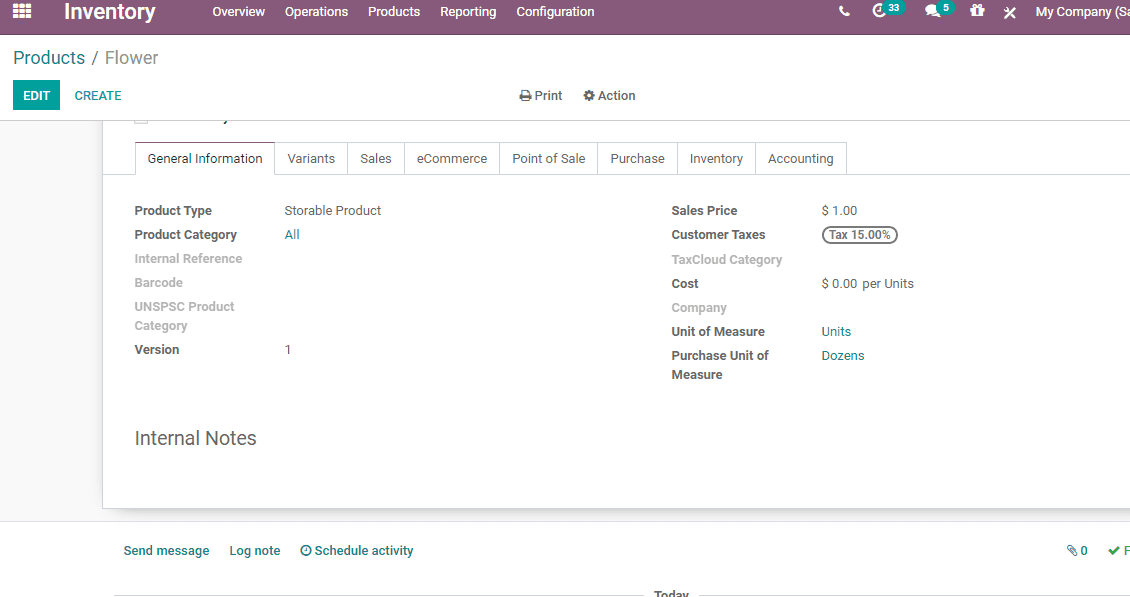
Task: Switch to the General Information tab
Action: click(205, 159)
